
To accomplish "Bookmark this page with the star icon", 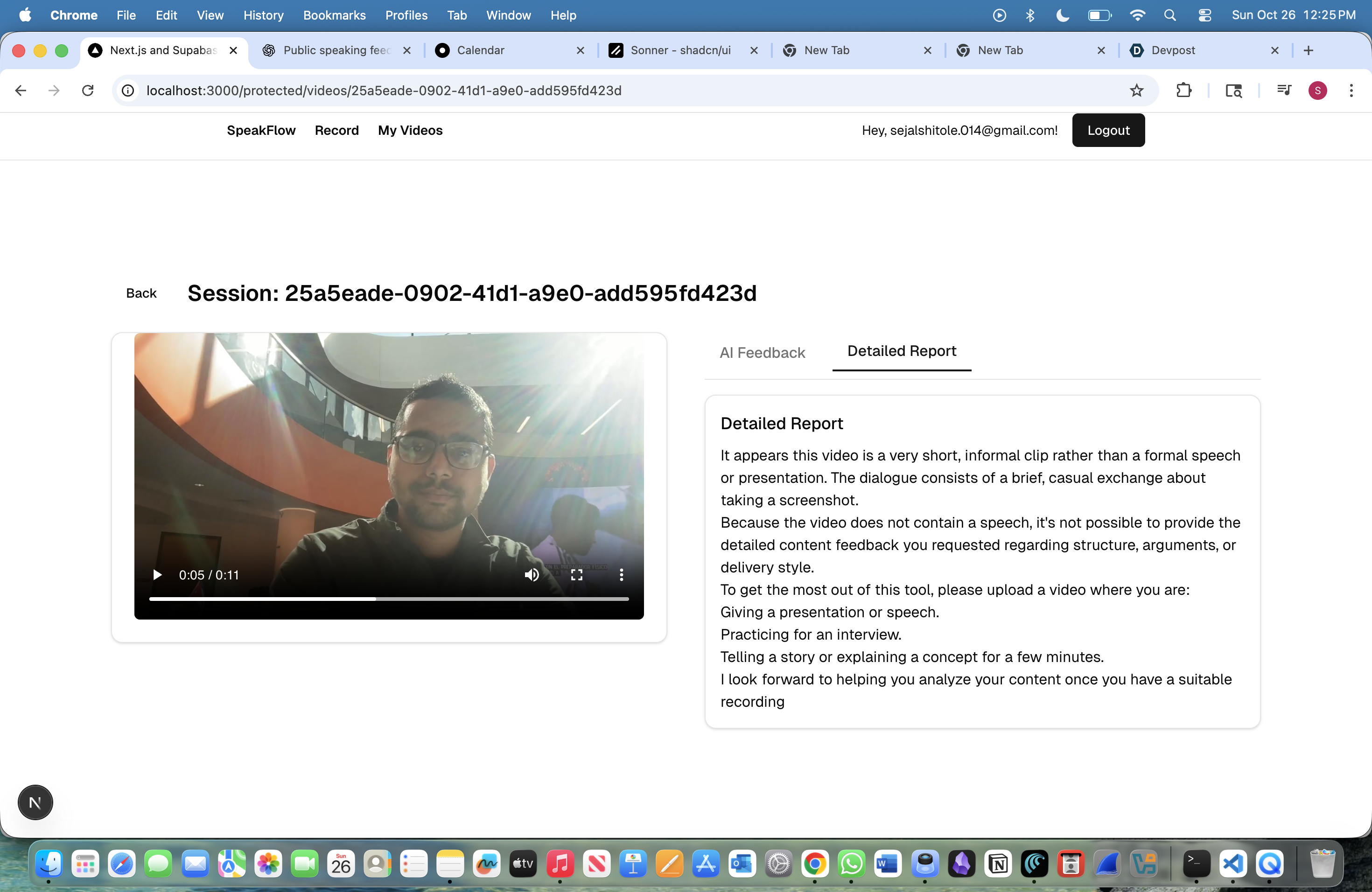I will [1136, 91].
